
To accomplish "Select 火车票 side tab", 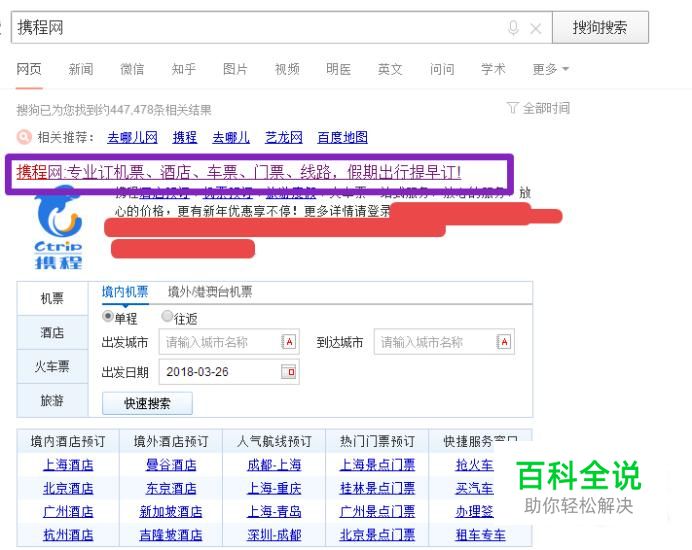I will click(52, 366).
